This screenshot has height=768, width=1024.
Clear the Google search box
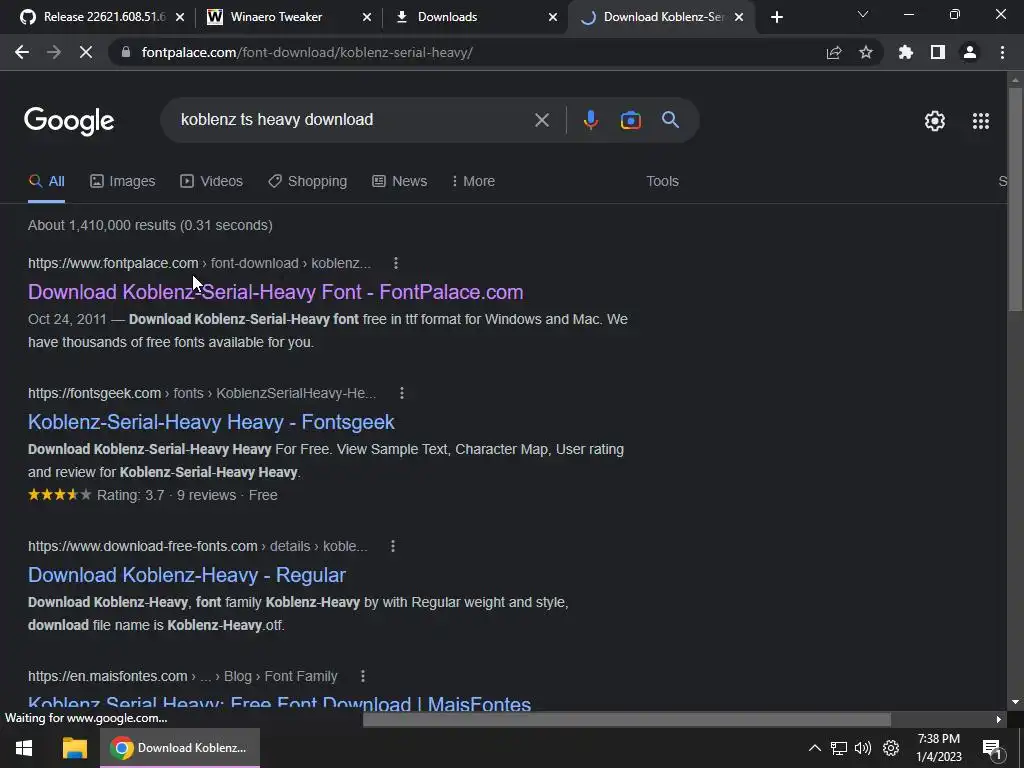[x=541, y=120]
